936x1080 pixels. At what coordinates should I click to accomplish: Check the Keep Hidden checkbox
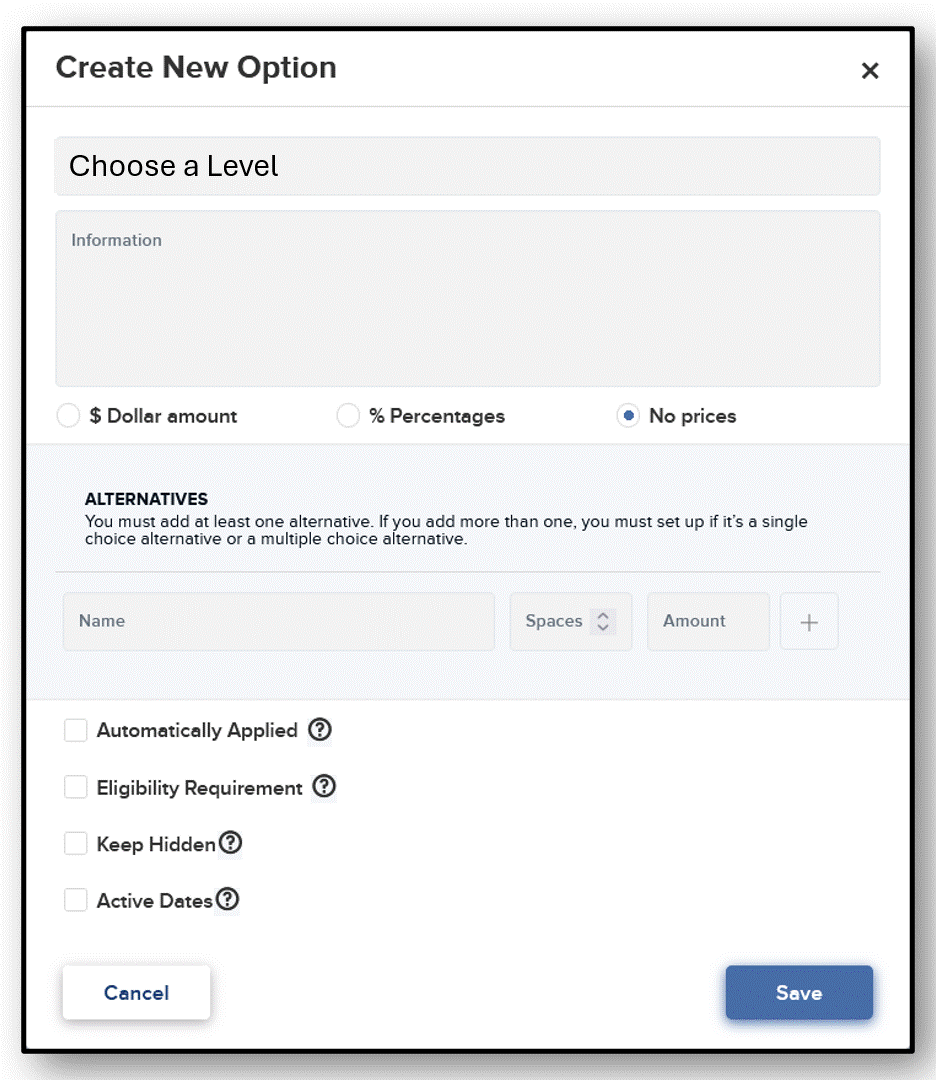76,843
